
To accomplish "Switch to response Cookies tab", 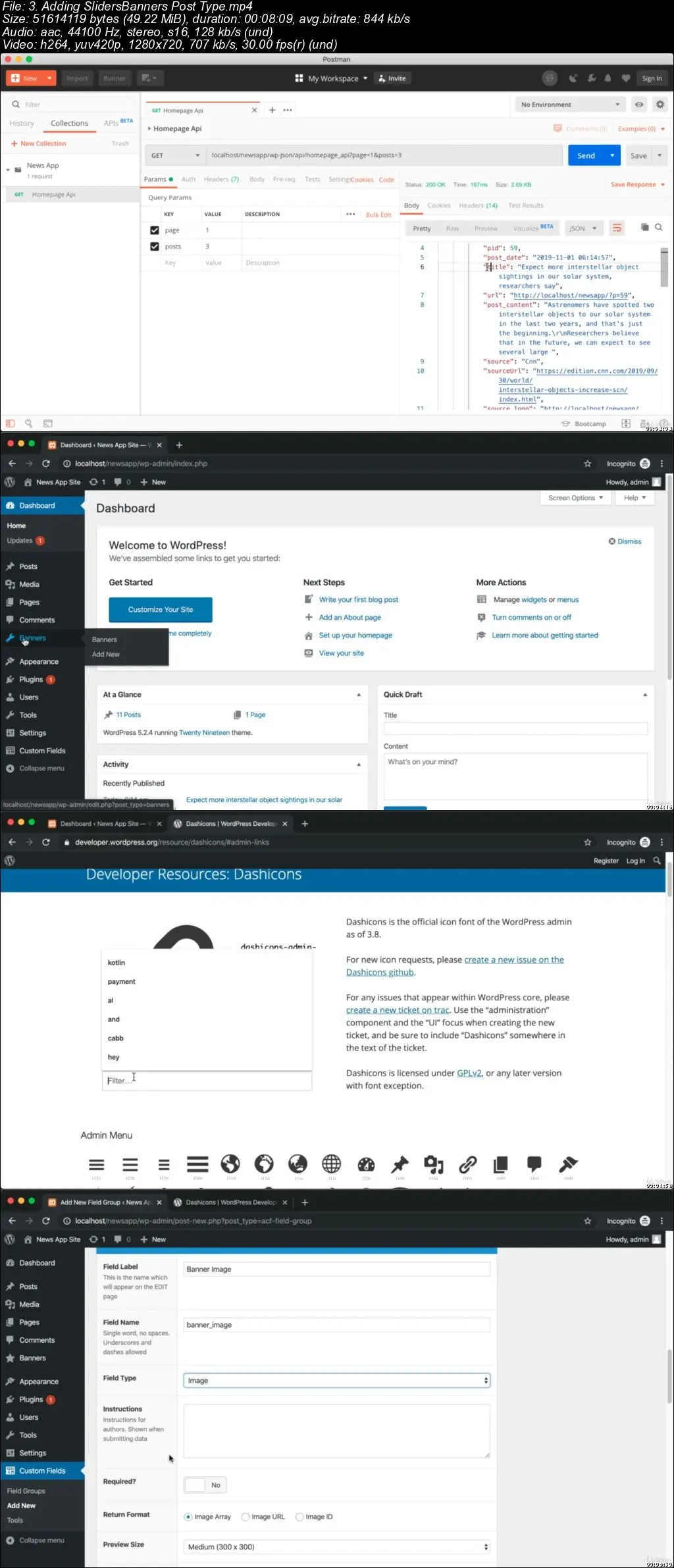I will point(439,205).
